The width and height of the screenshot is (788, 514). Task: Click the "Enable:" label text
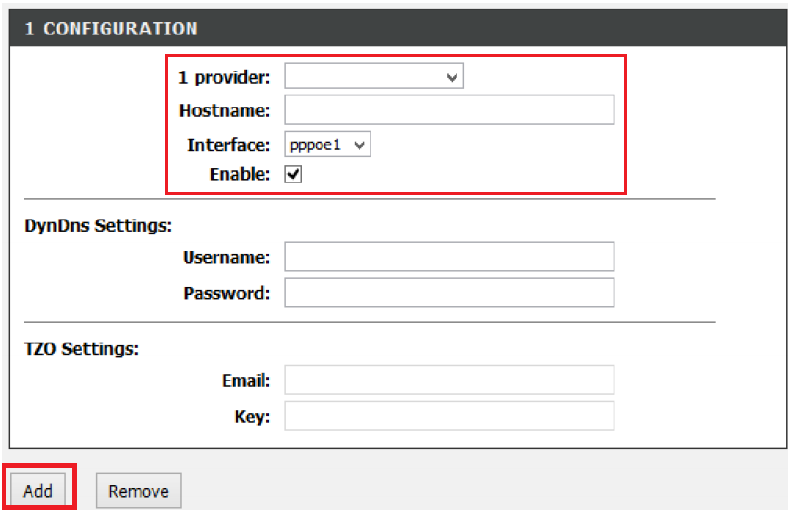coord(240,174)
